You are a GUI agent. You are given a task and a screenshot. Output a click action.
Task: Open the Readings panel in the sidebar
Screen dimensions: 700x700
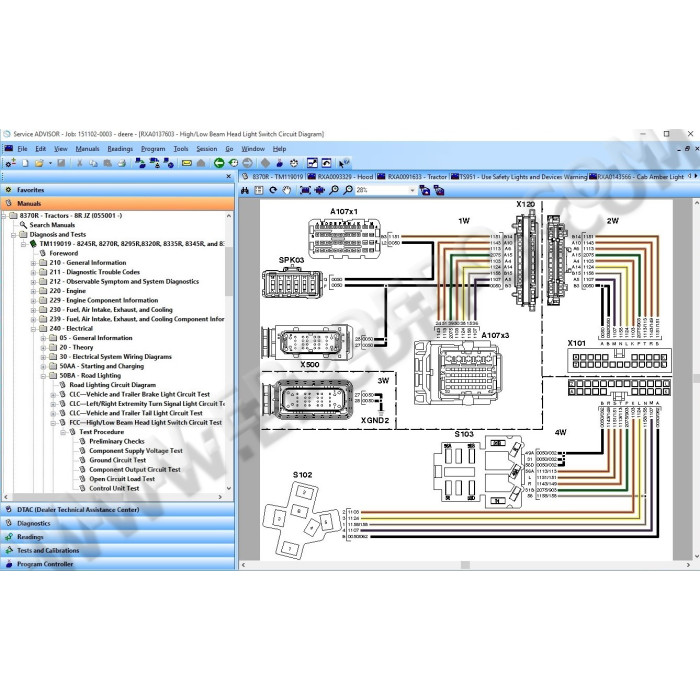click(x=117, y=537)
